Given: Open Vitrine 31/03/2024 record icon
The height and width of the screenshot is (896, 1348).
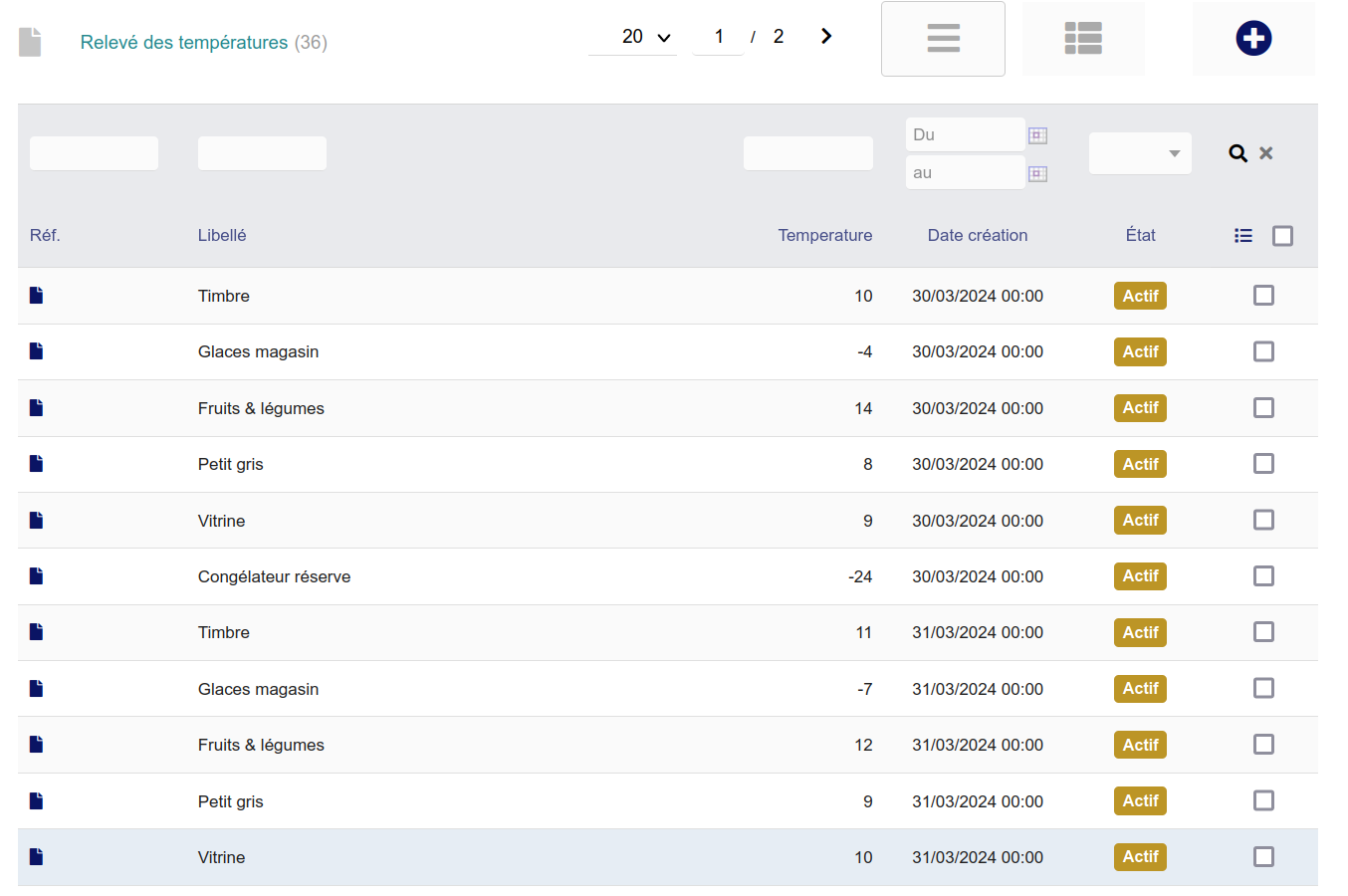Looking at the screenshot, I should click(x=37, y=856).
